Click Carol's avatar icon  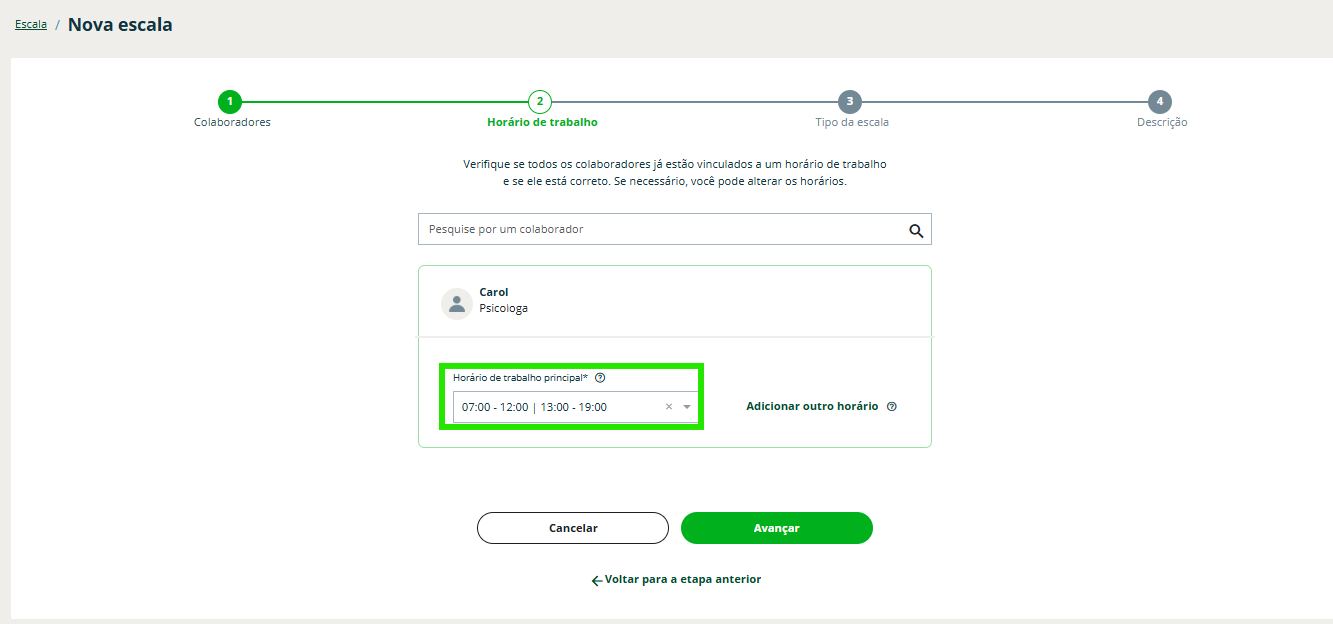click(457, 303)
